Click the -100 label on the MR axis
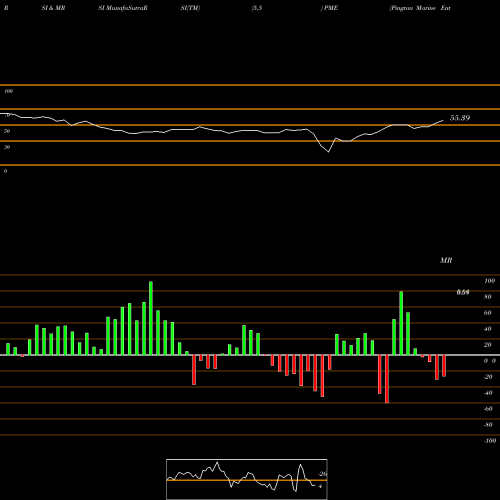The width and height of the screenshot is (500, 500). click(489, 441)
